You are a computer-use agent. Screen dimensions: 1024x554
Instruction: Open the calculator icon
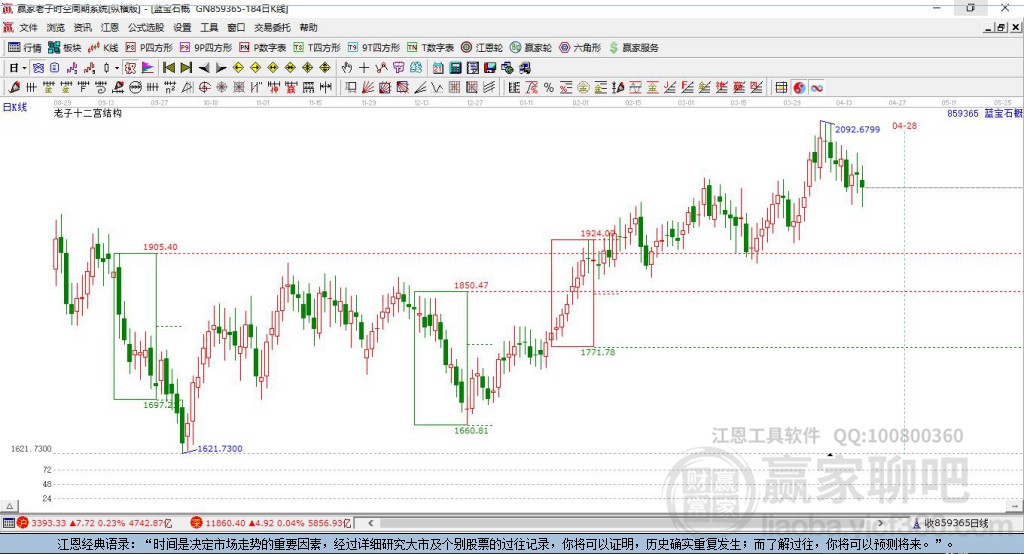[x=455, y=68]
